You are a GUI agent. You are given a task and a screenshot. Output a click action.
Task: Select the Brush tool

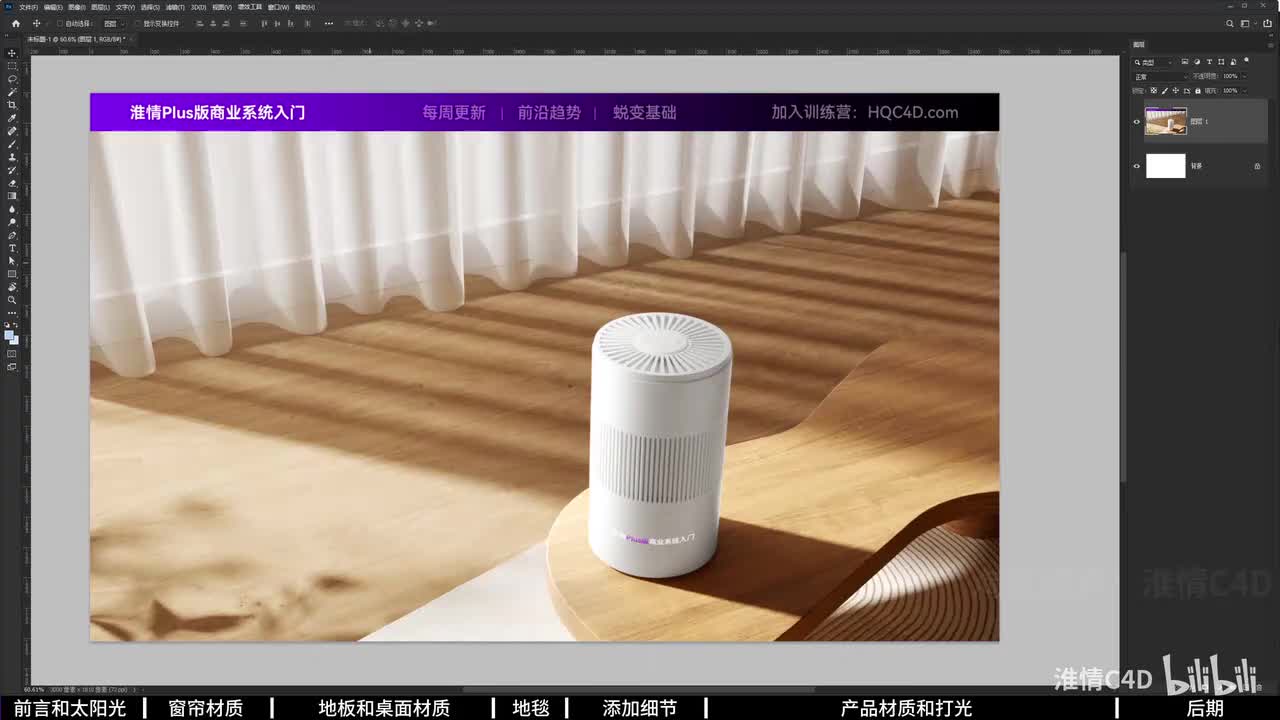coord(12,144)
